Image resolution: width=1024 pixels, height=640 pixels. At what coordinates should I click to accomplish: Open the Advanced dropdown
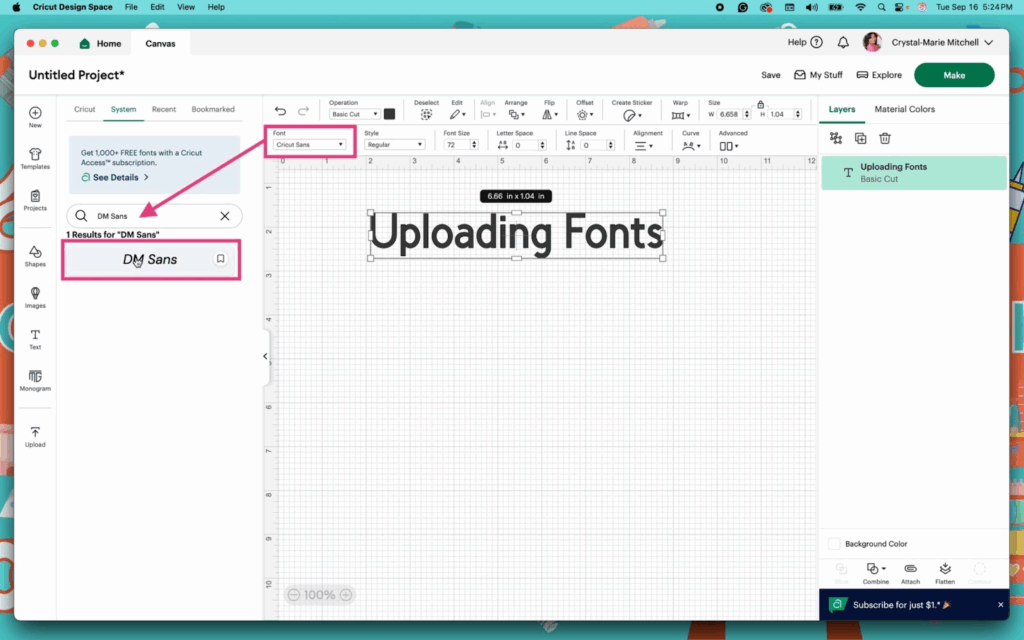tap(729, 146)
